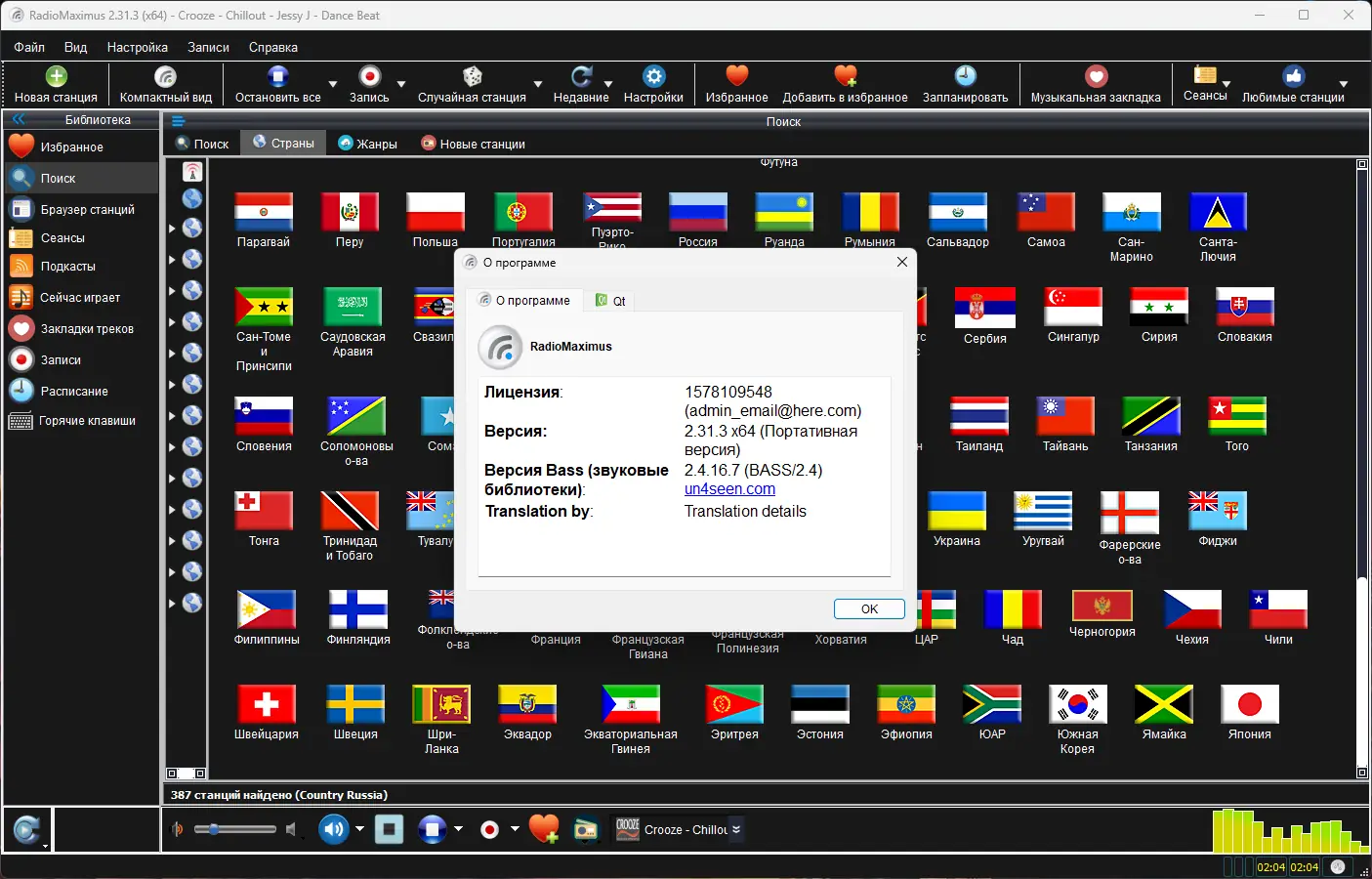This screenshot has height=879, width=1372.
Task: Expand the Недавние dropdown arrow
Action: pyautogui.click(x=608, y=84)
